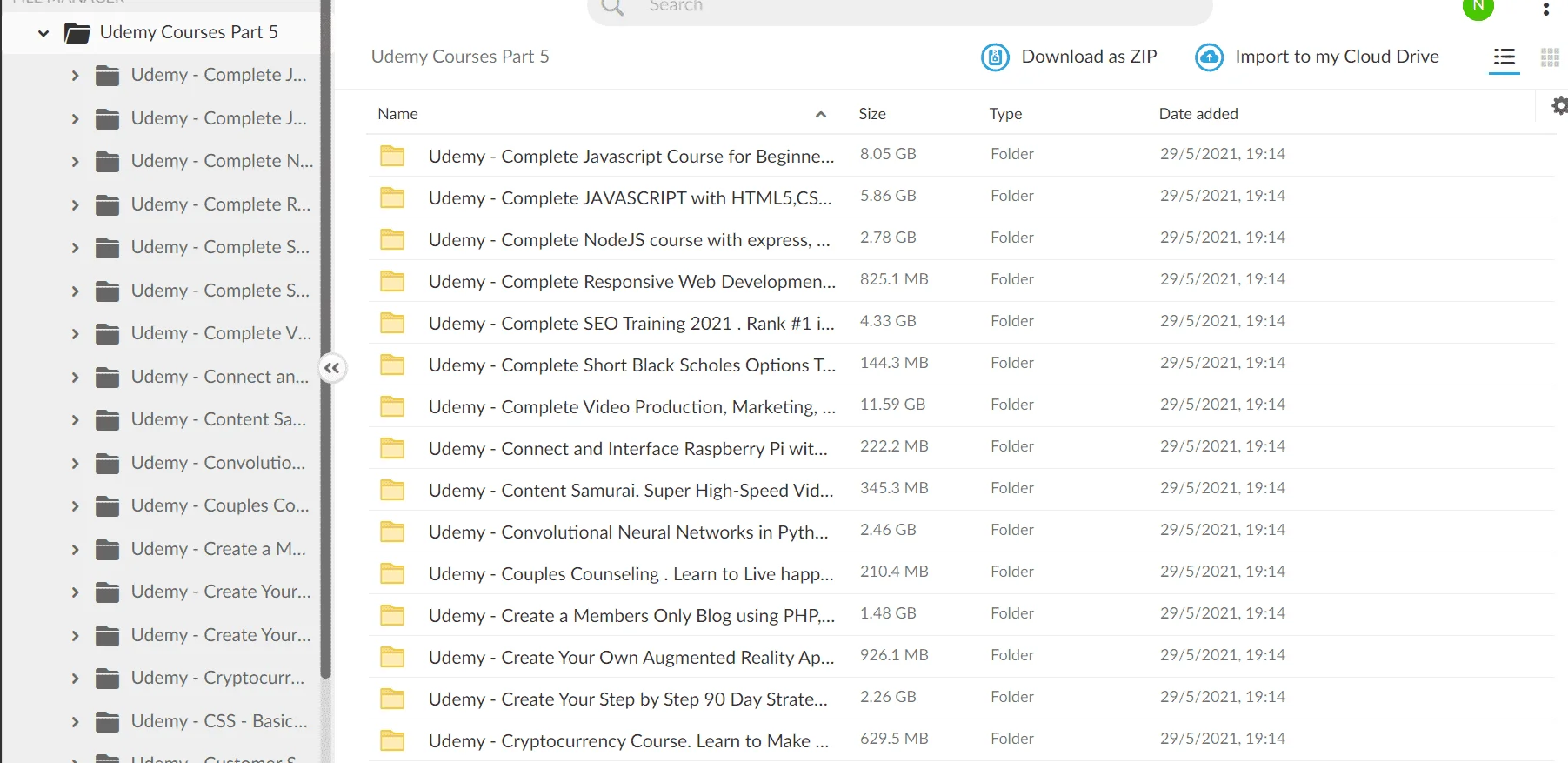Click the Download as ZIP icon
The height and width of the screenshot is (763, 1568).
(x=995, y=57)
